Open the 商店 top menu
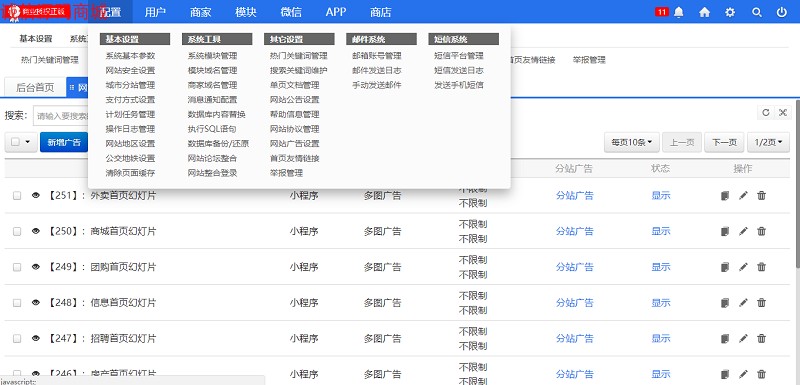The image size is (800, 385). tap(381, 12)
